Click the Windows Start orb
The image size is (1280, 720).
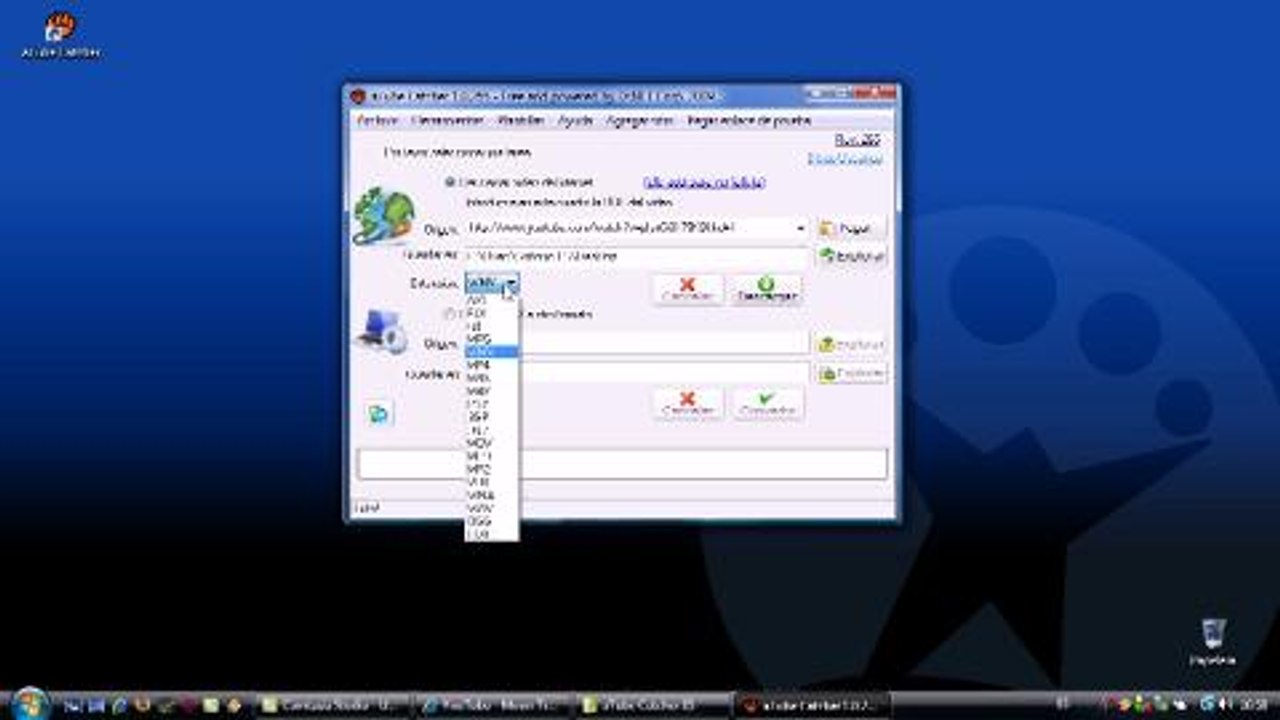coord(31,703)
